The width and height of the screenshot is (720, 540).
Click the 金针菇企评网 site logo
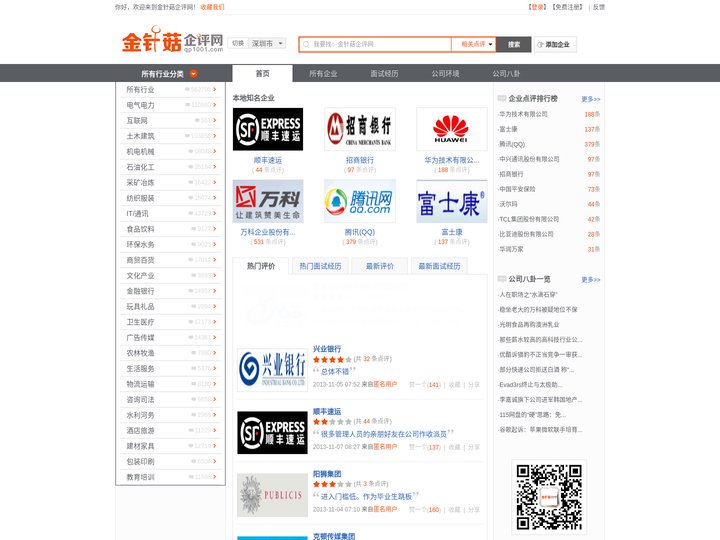click(x=172, y=40)
